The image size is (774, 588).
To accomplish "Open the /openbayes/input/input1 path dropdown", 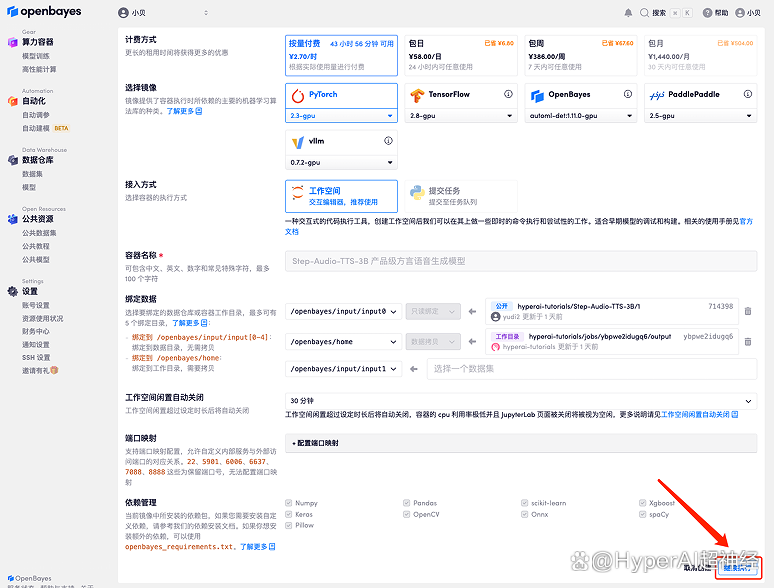I will click(x=344, y=369).
